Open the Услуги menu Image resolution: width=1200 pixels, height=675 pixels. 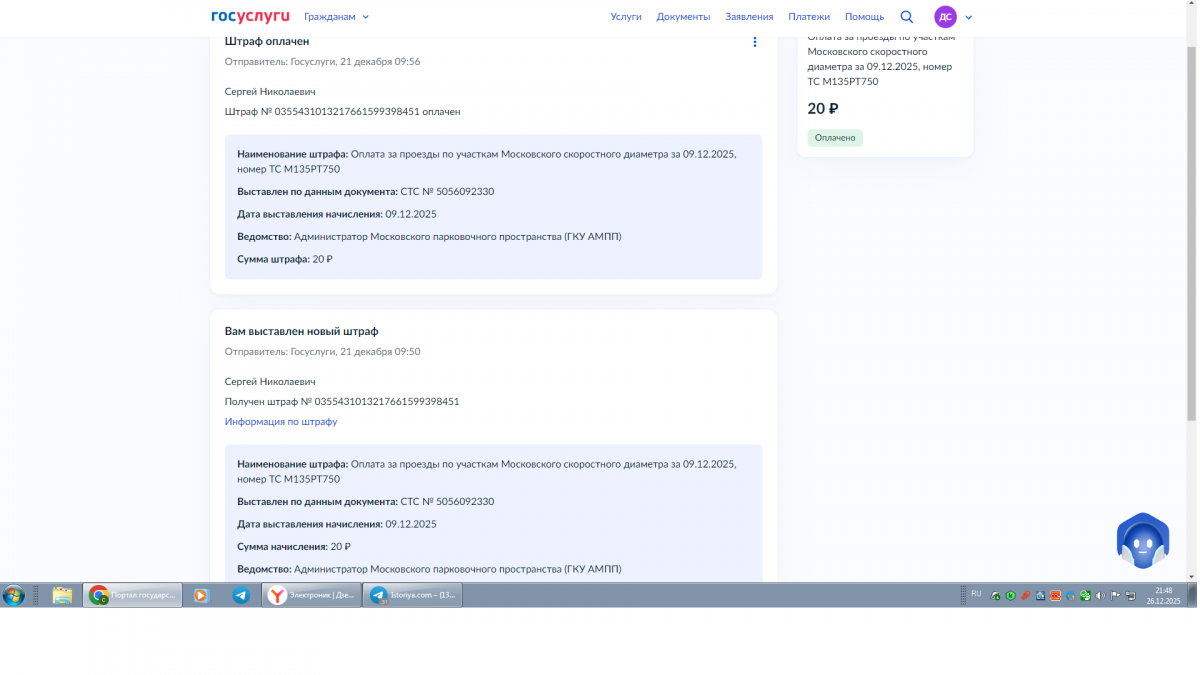click(626, 17)
